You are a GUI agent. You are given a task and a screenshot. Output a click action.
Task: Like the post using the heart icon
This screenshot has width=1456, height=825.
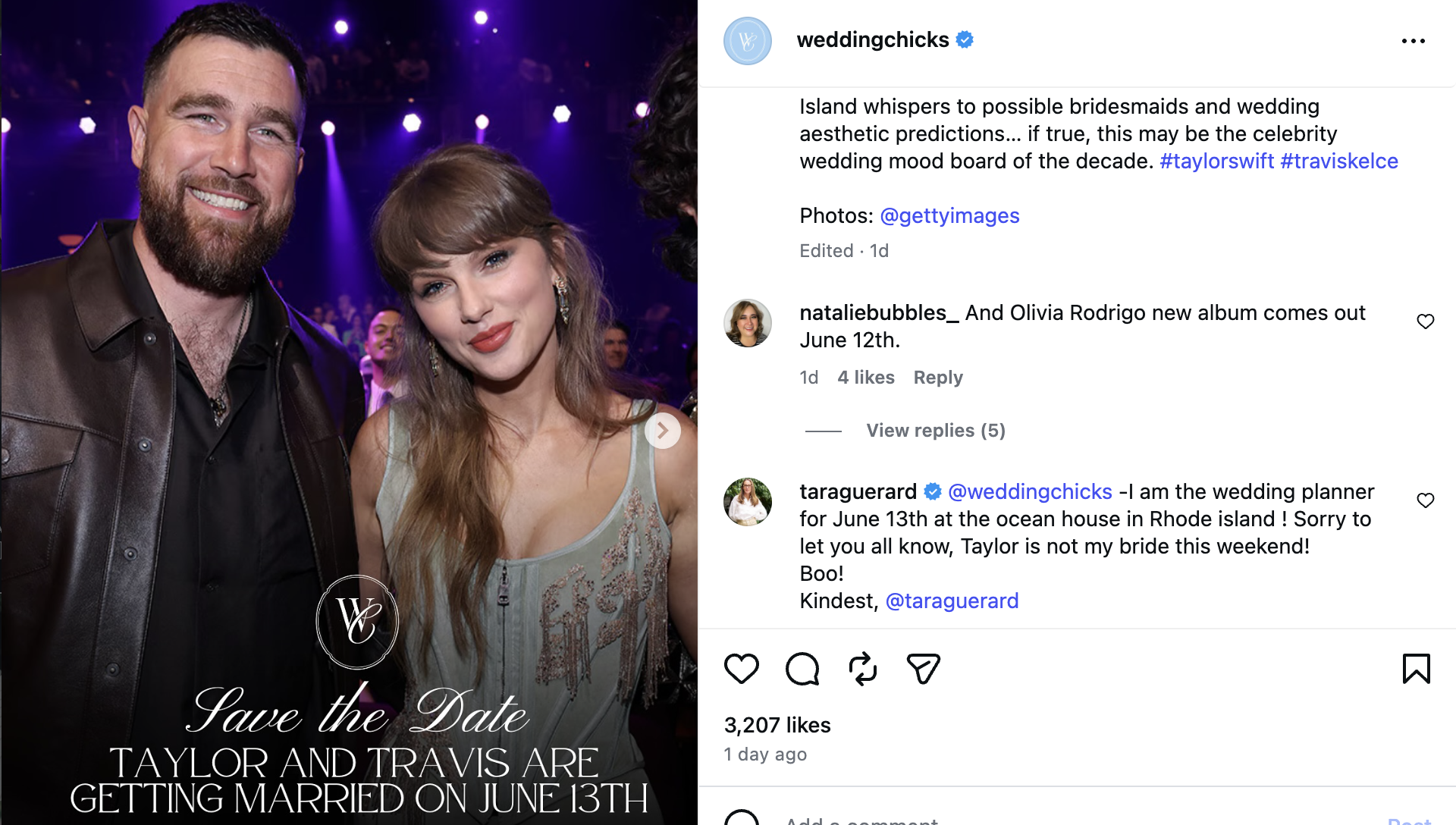(x=742, y=668)
